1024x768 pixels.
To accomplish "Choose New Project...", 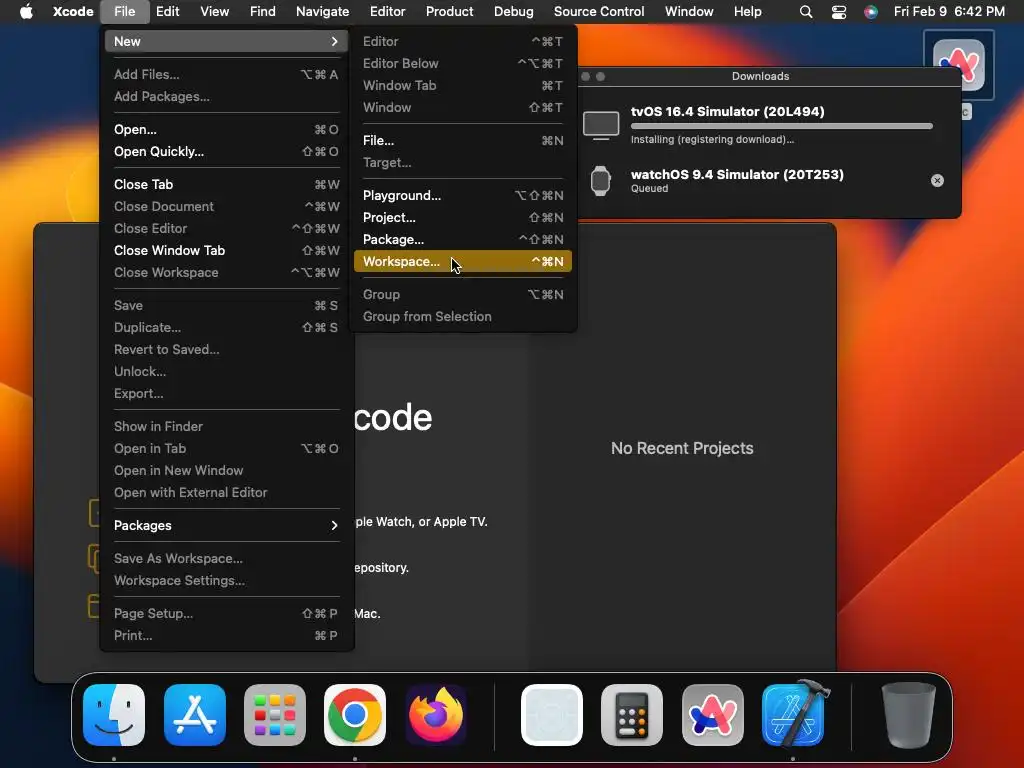I will pyautogui.click(x=462, y=217).
